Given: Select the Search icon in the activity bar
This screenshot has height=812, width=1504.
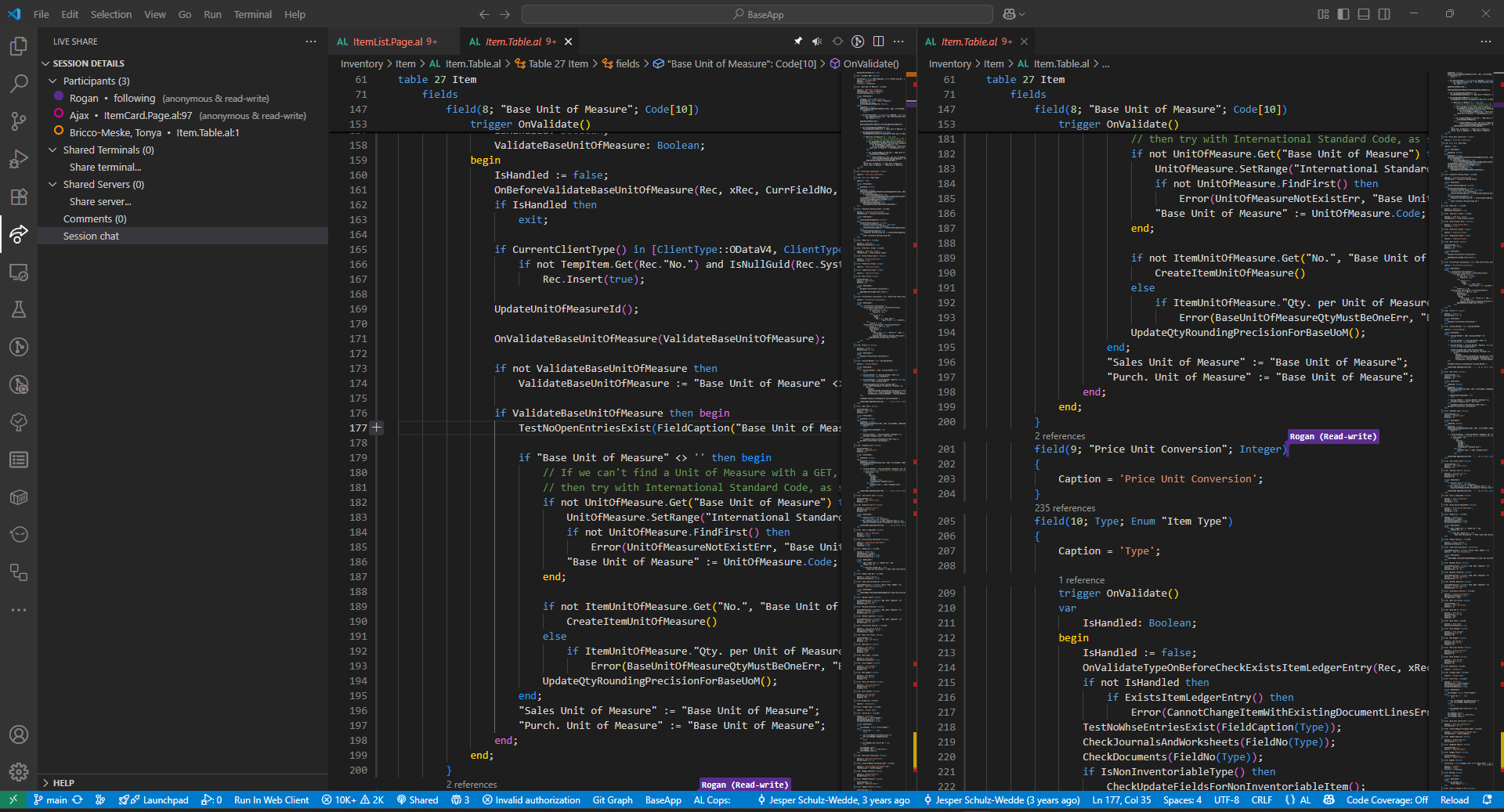Looking at the screenshot, I should tap(19, 84).
